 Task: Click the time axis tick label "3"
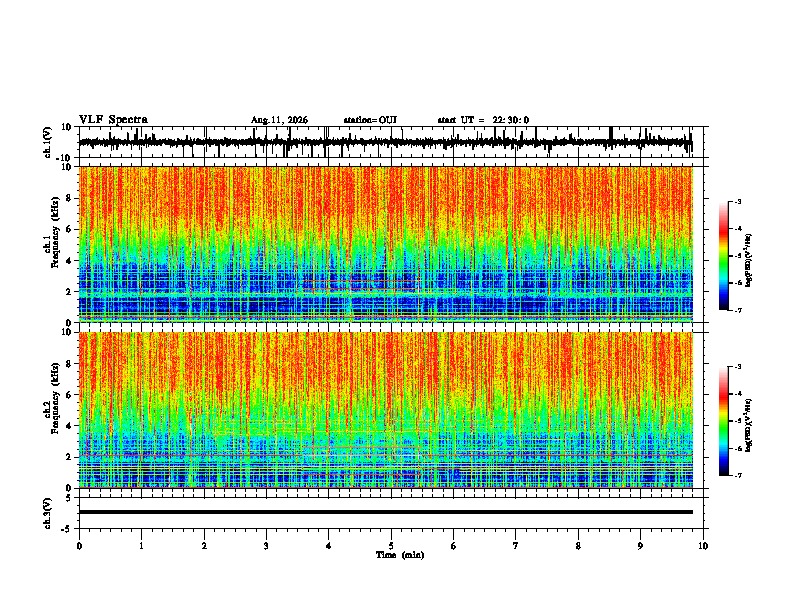[266, 546]
